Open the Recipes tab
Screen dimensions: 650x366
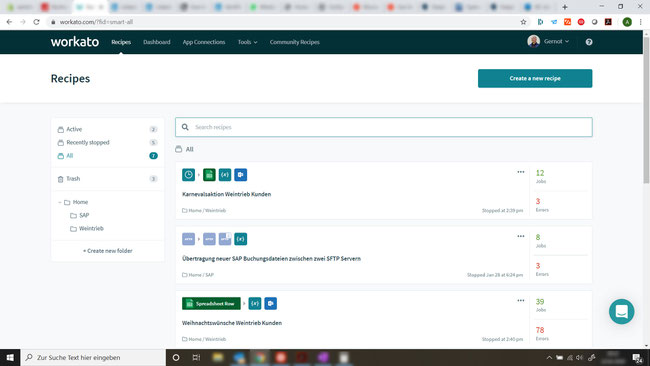121,42
